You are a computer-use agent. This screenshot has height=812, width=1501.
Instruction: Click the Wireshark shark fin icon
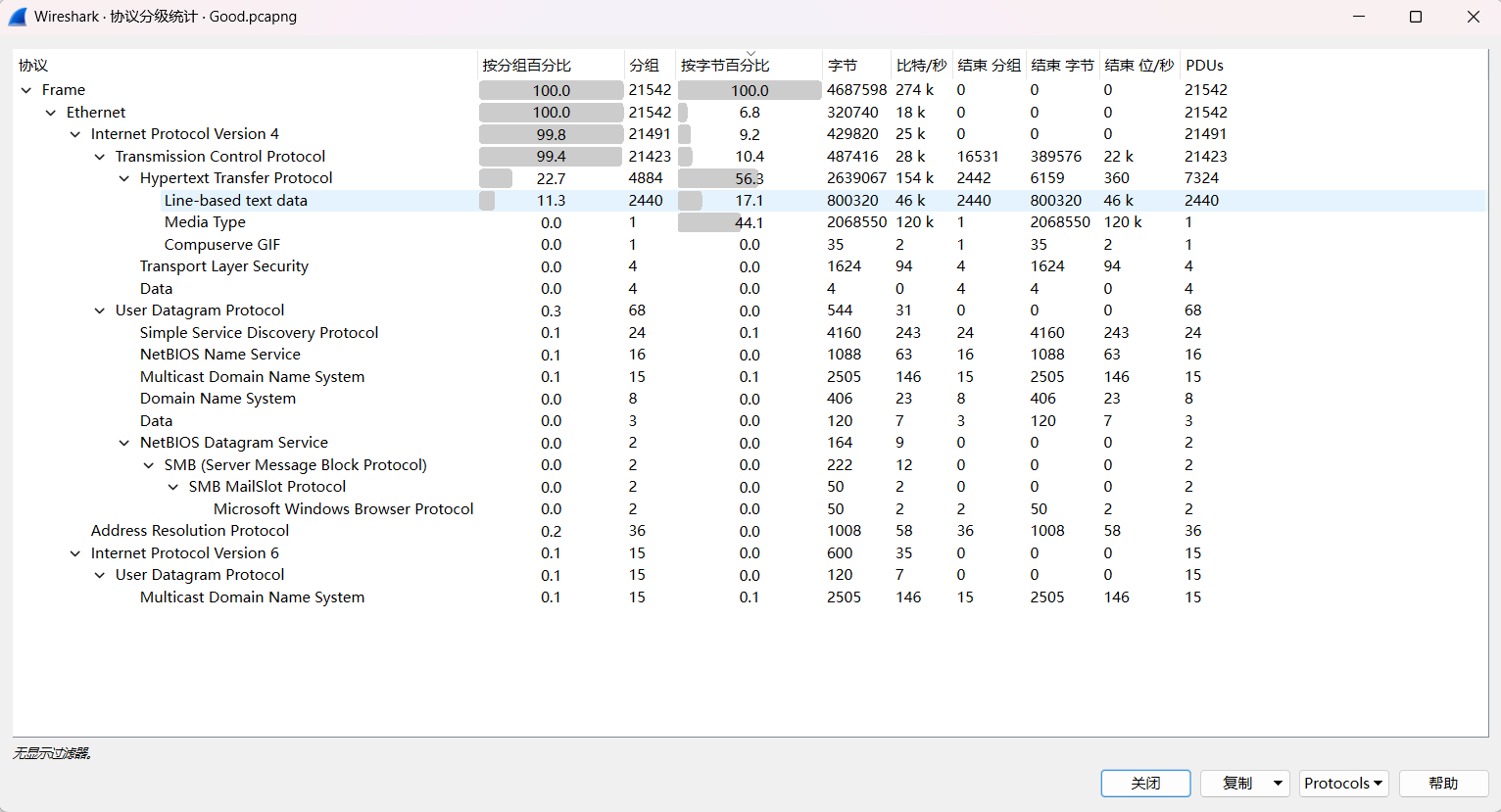point(17,17)
